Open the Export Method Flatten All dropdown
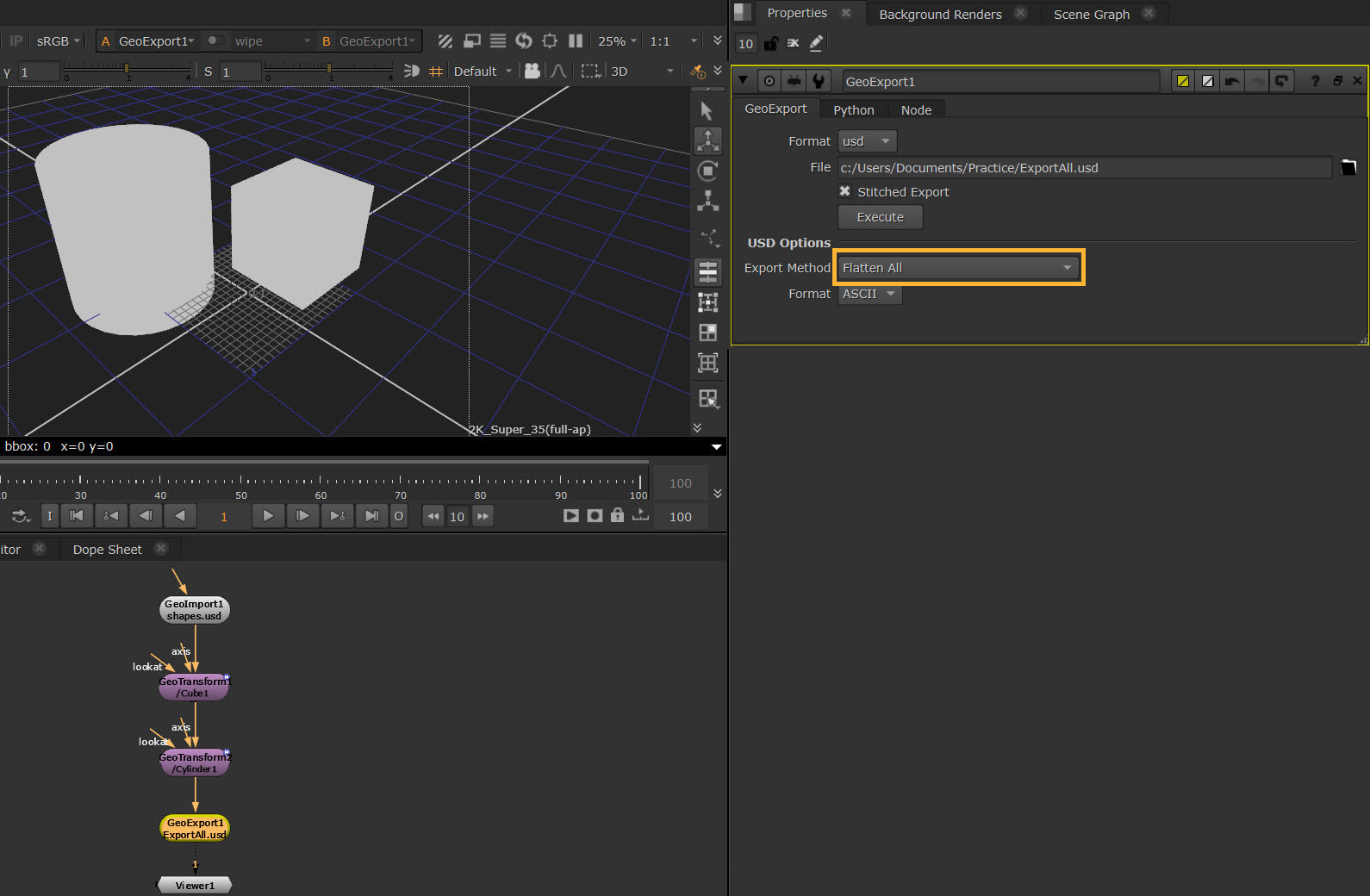Image resolution: width=1370 pixels, height=896 pixels. (x=958, y=268)
